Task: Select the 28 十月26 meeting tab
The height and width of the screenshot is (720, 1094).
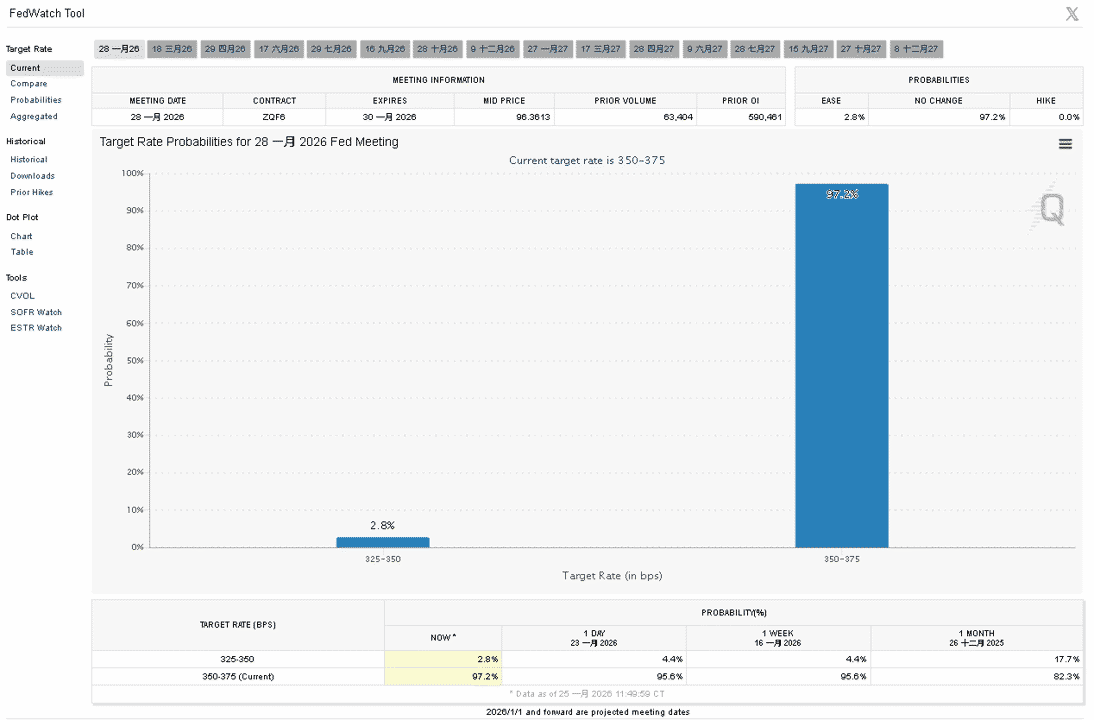Action: pyautogui.click(x=437, y=49)
